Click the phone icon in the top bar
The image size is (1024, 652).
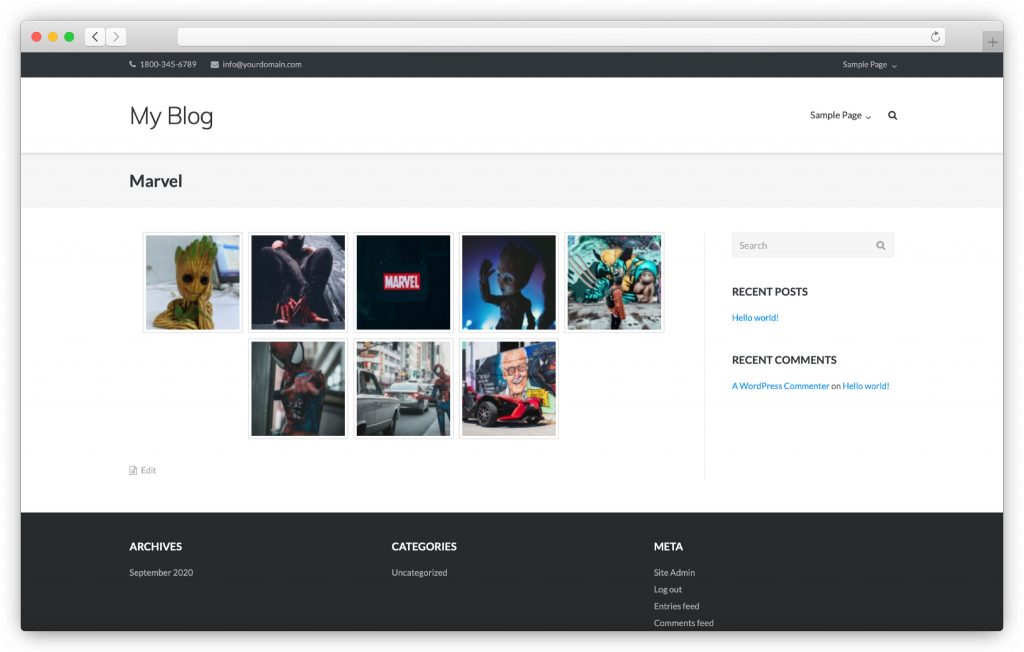131,64
